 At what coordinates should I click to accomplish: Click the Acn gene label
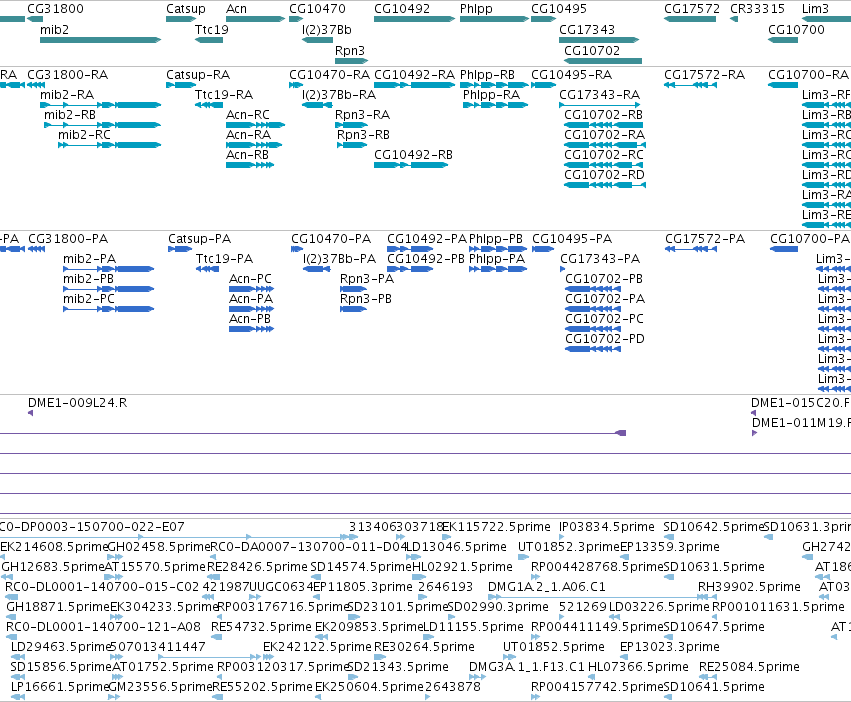tap(236, 9)
